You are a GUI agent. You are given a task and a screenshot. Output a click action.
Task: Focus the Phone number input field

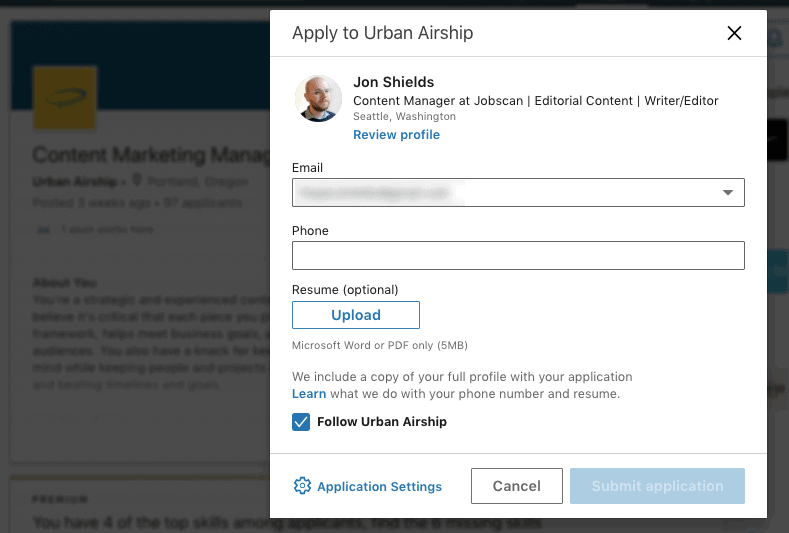(x=518, y=256)
